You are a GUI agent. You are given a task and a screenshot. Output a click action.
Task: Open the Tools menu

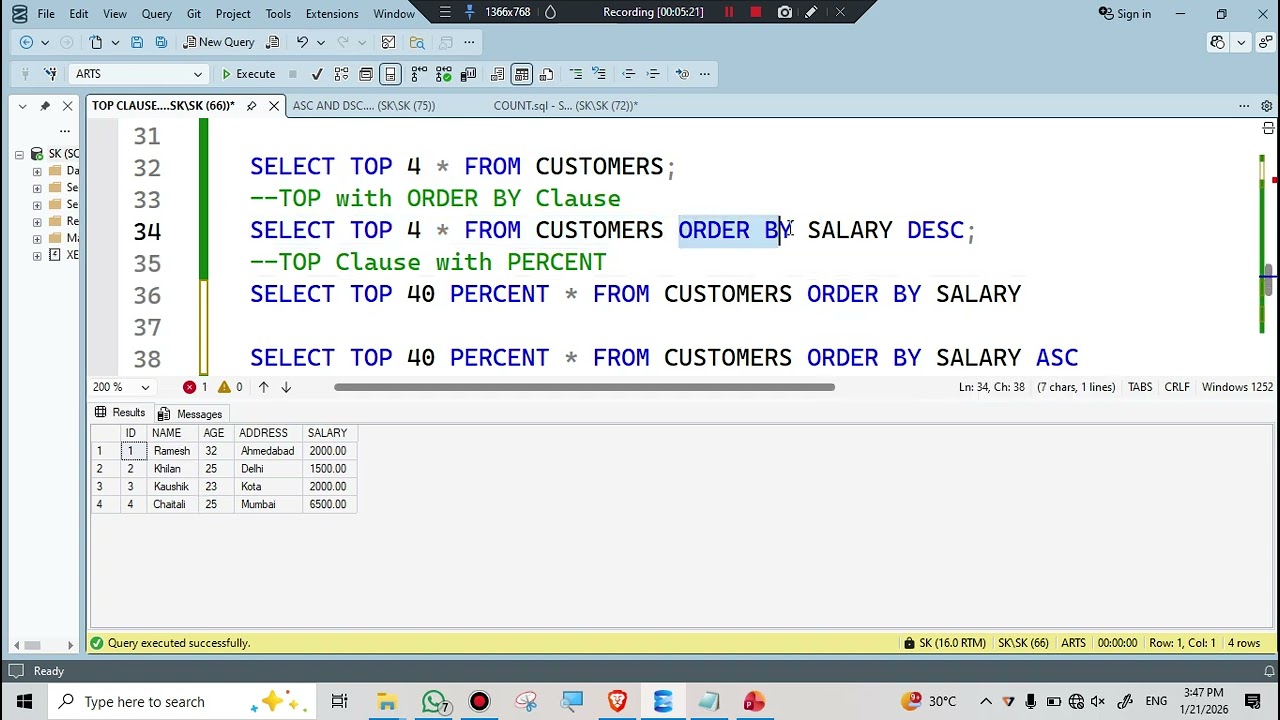tap(278, 14)
